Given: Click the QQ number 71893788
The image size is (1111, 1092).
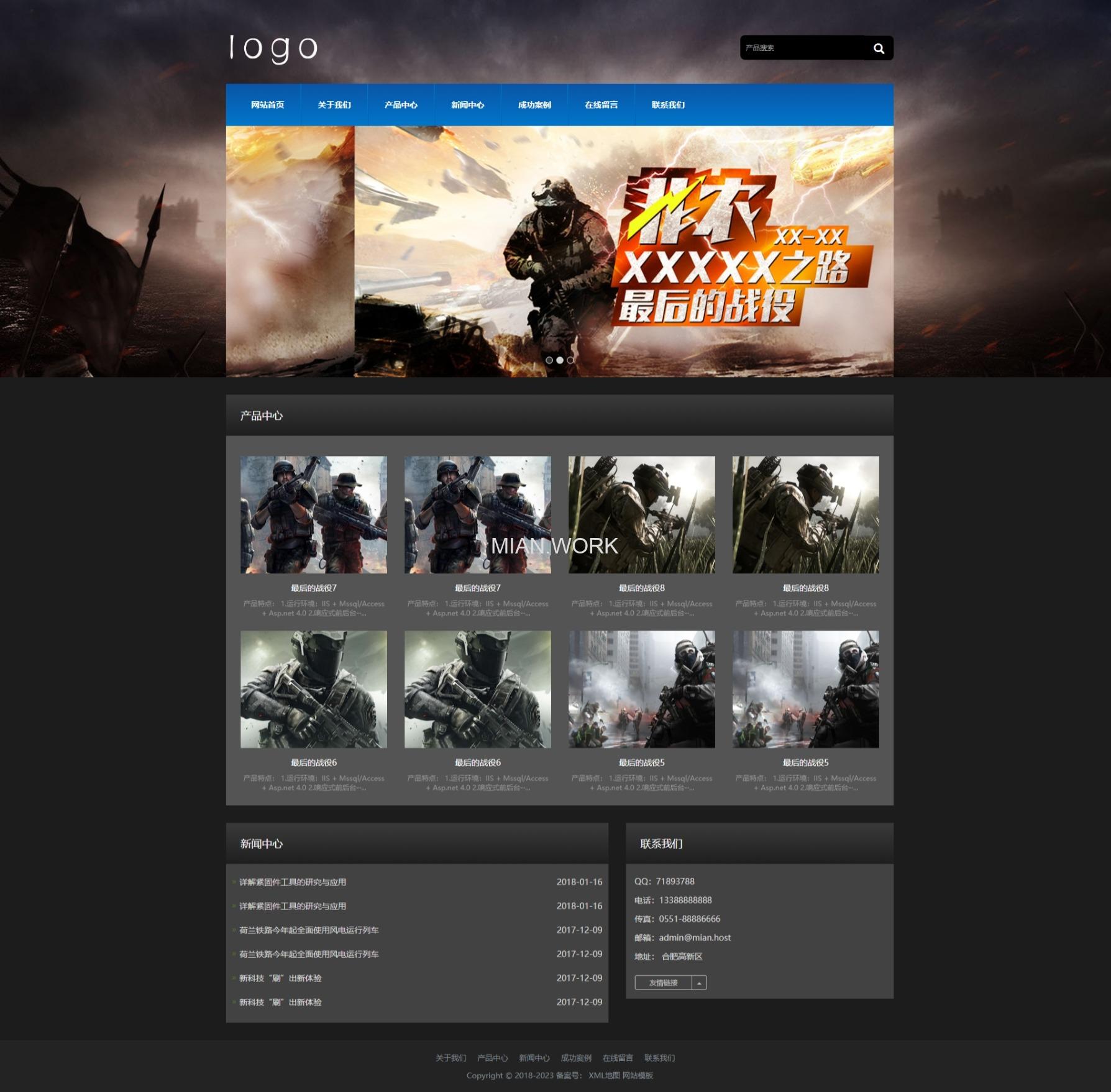Looking at the screenshot, I should [675, 881].
